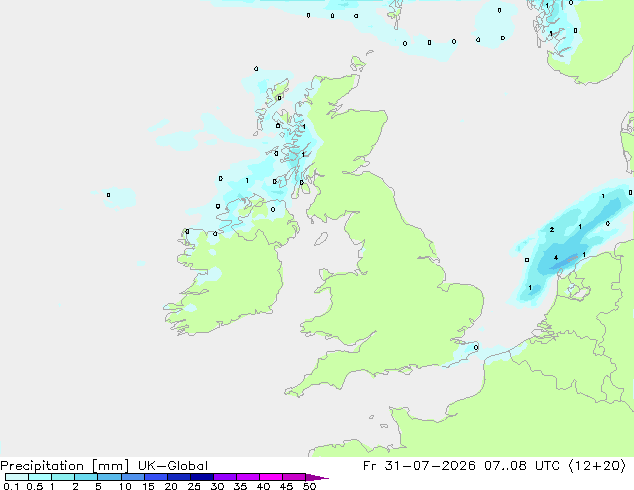Click the legend value "30"
The image size is (634, 490).
click(217, 486)
